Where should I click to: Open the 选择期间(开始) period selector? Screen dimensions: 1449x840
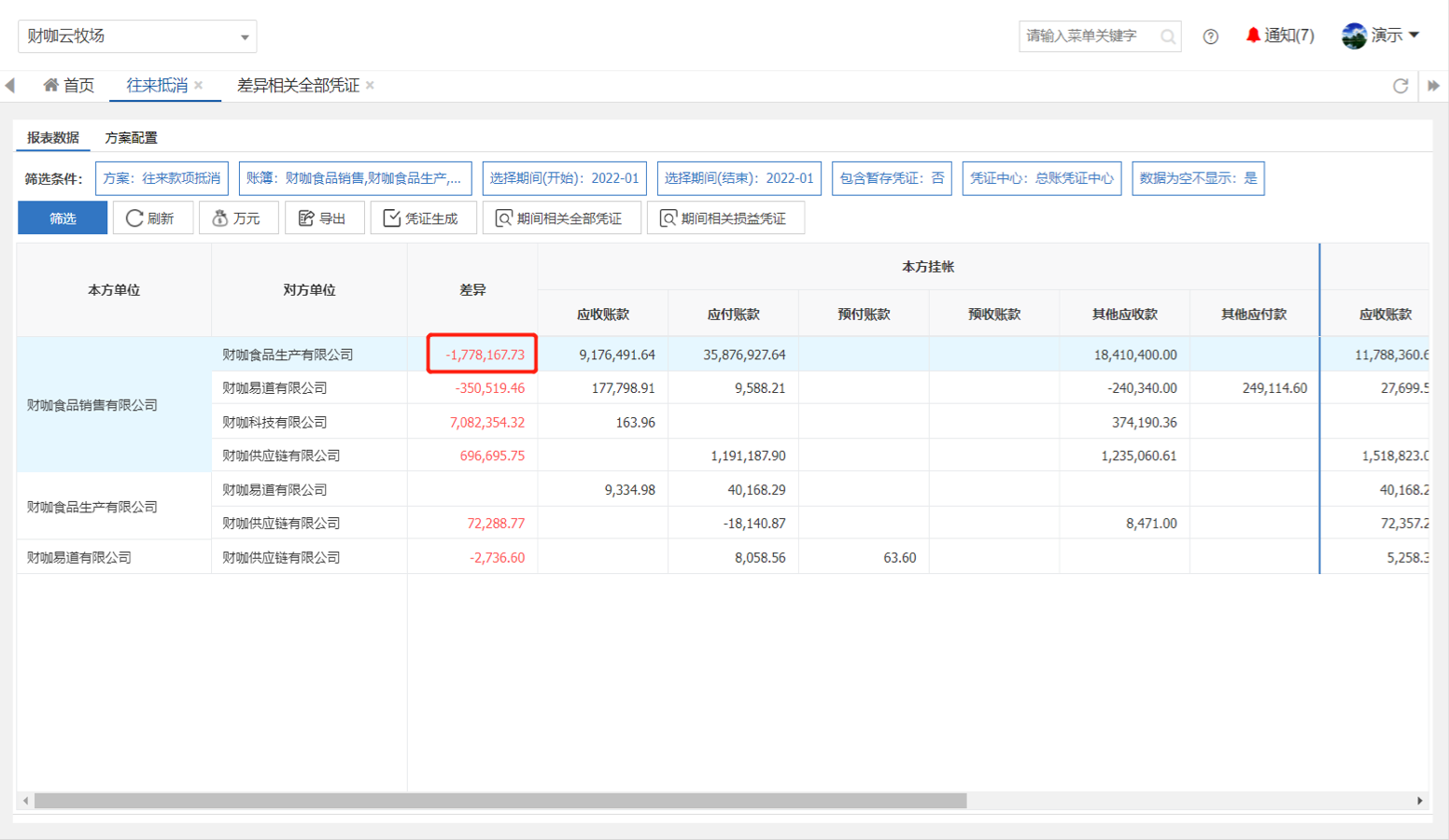564,178
